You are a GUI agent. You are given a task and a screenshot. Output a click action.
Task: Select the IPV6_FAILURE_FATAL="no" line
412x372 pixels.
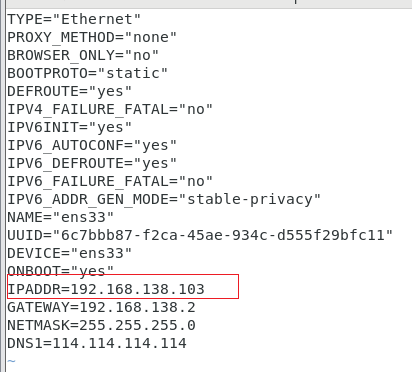(x=110, y=181)
